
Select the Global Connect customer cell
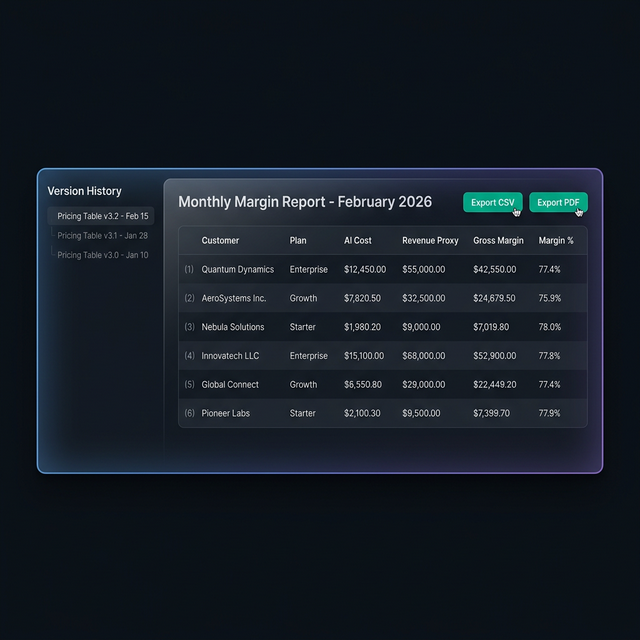coord(230,384)
